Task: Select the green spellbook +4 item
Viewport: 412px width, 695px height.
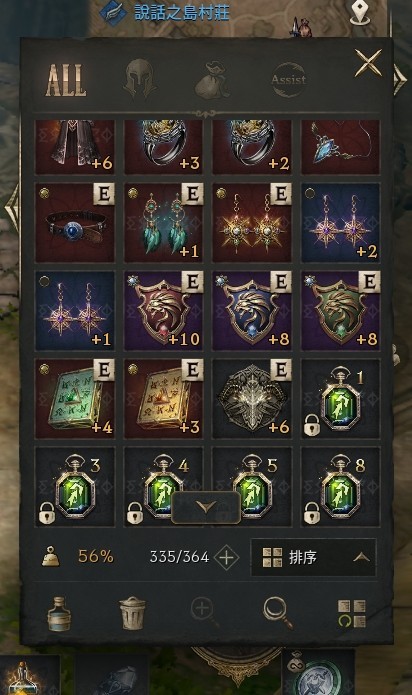Action: (75, 399)
